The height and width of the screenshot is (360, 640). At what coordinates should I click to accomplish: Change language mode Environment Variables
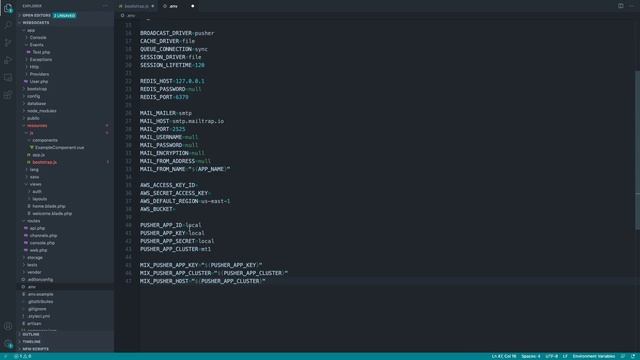point(593,356)
